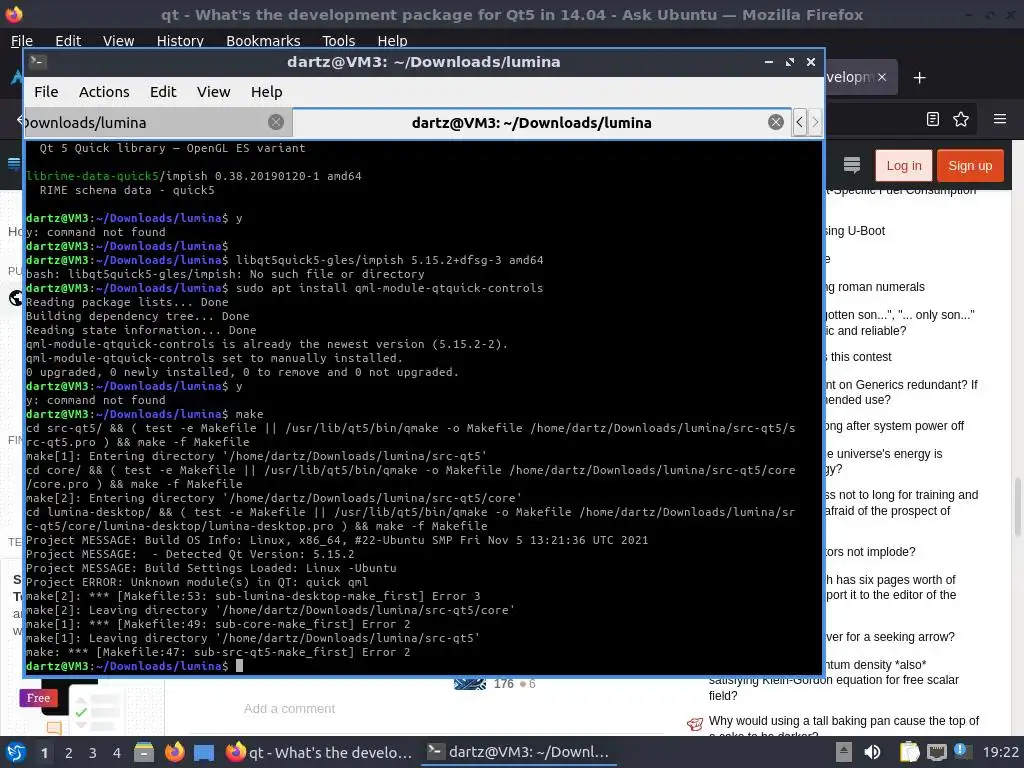Click Firefox icon in title bar
1024x768 pixels.
[x=14, y=14]
